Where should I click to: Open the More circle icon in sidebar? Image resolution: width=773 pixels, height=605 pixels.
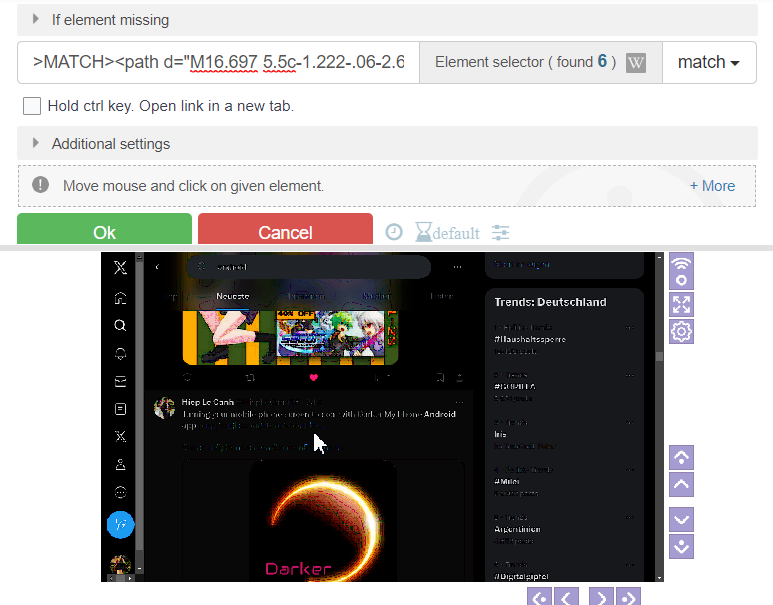point(120,492)
